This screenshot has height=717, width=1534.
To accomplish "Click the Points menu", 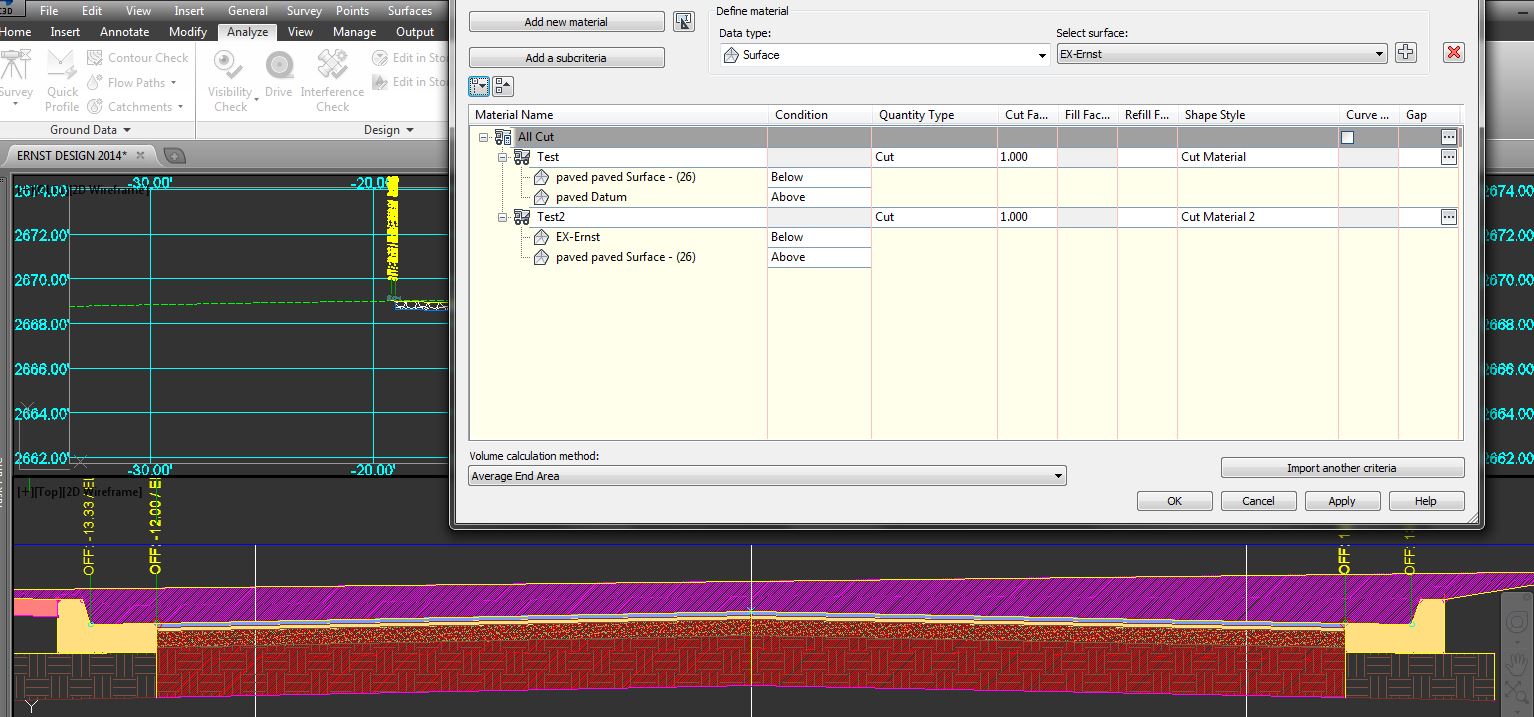I will (353, 11).
